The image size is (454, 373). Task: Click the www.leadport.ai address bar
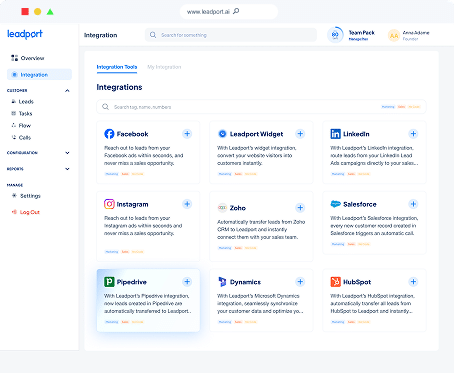pyautogui.click(x=229, y=12)
